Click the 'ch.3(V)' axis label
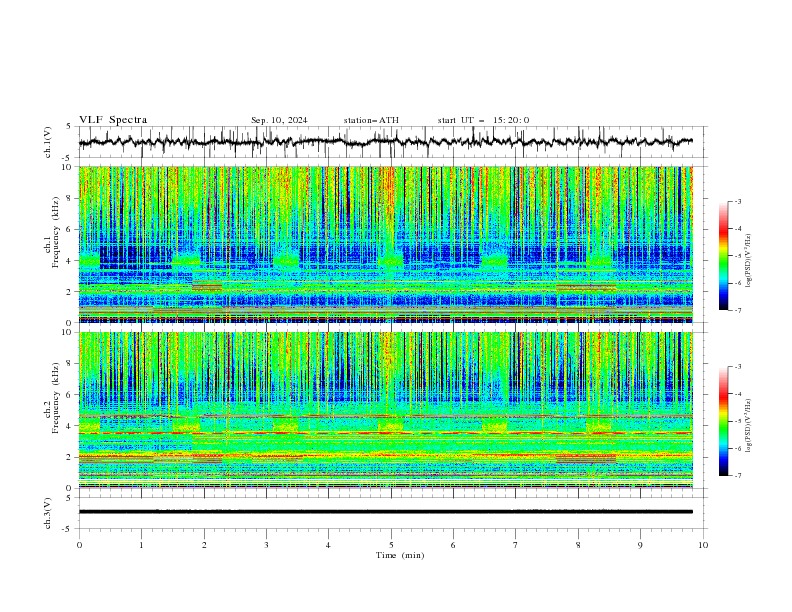The image size is (792, 612). [48, 513]
